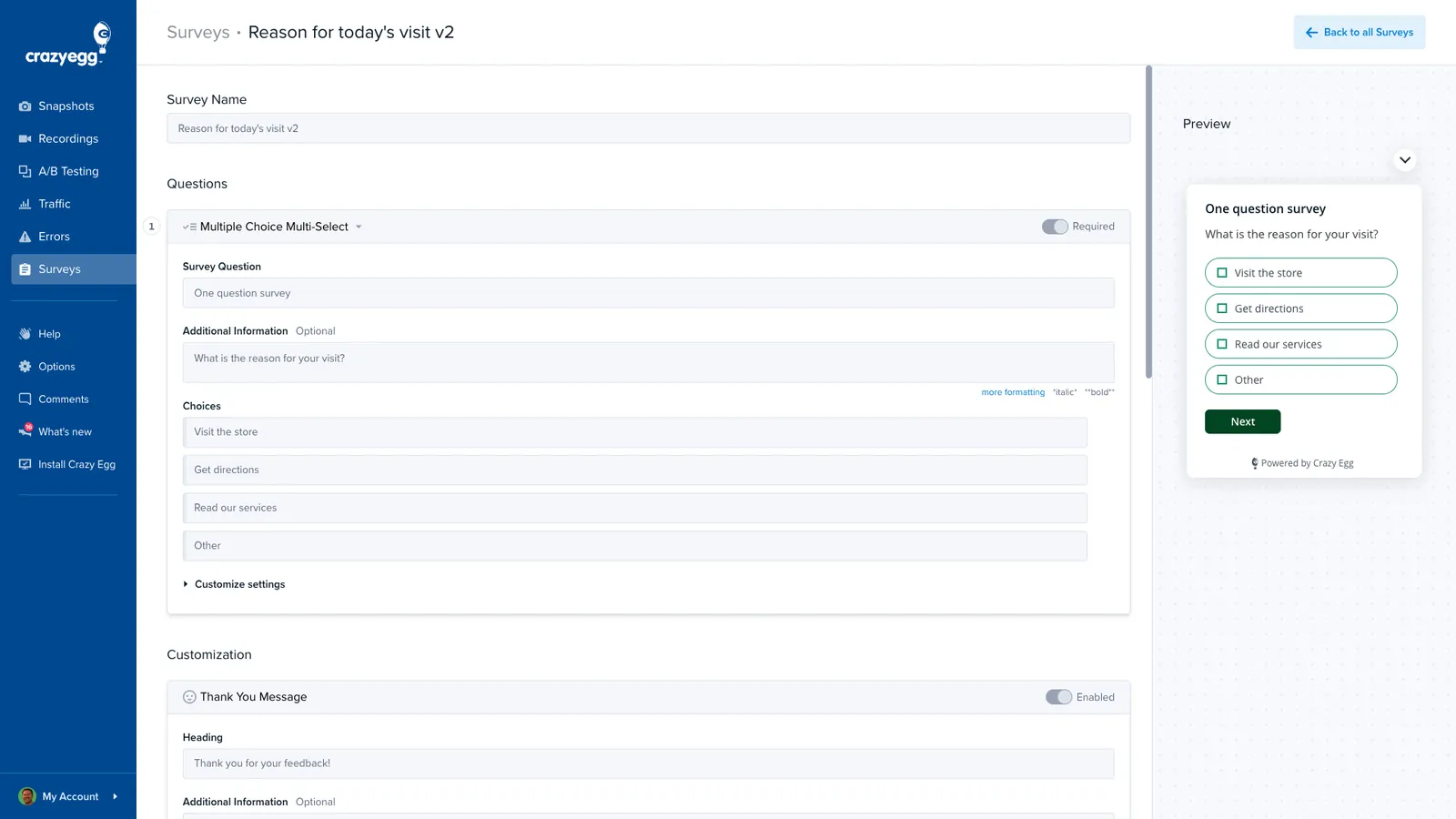
Task: Click the *italic* formatting hint
Action: [1065, 392]
